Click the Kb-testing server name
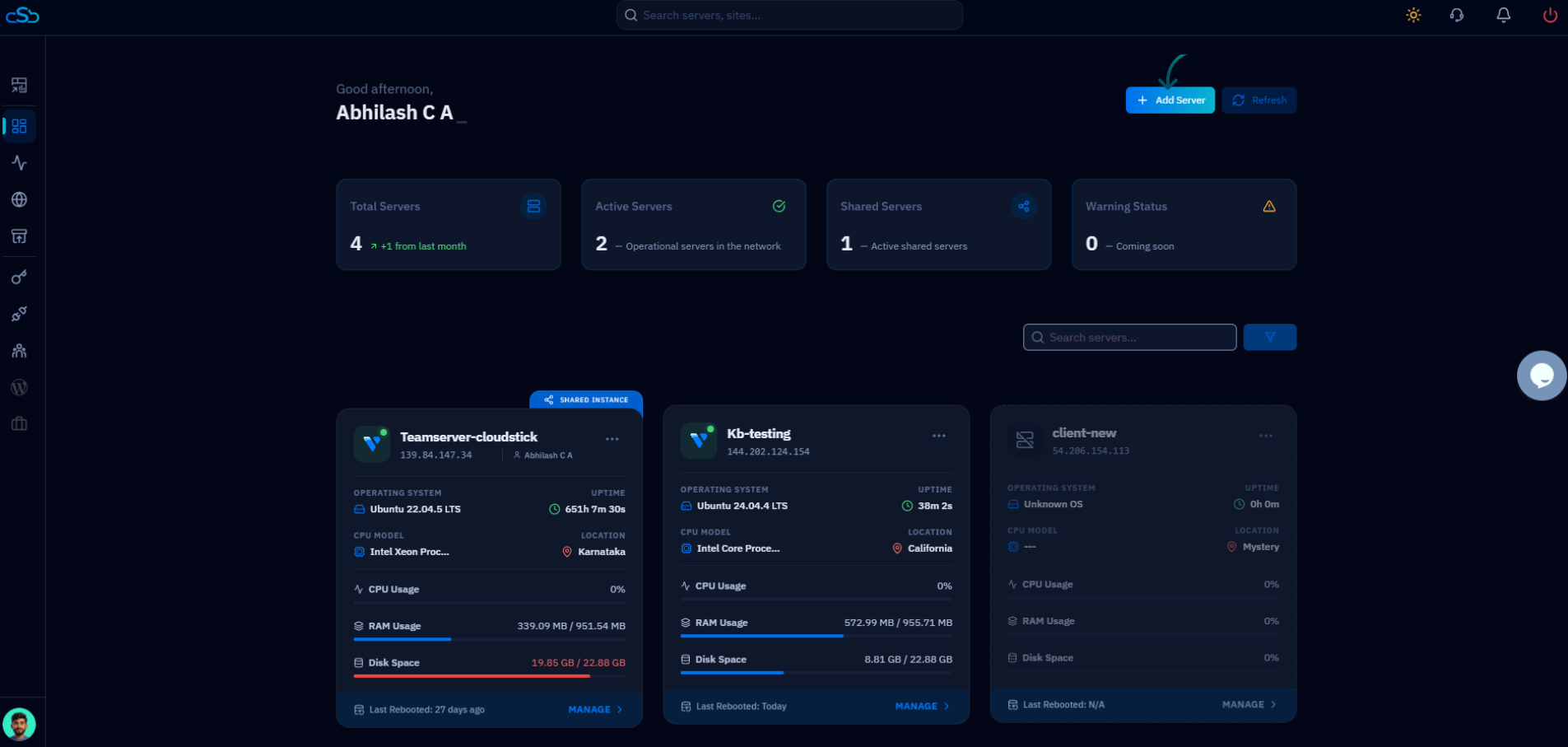The width and height of the screenshot is (1568, 747). coord(758,433)
